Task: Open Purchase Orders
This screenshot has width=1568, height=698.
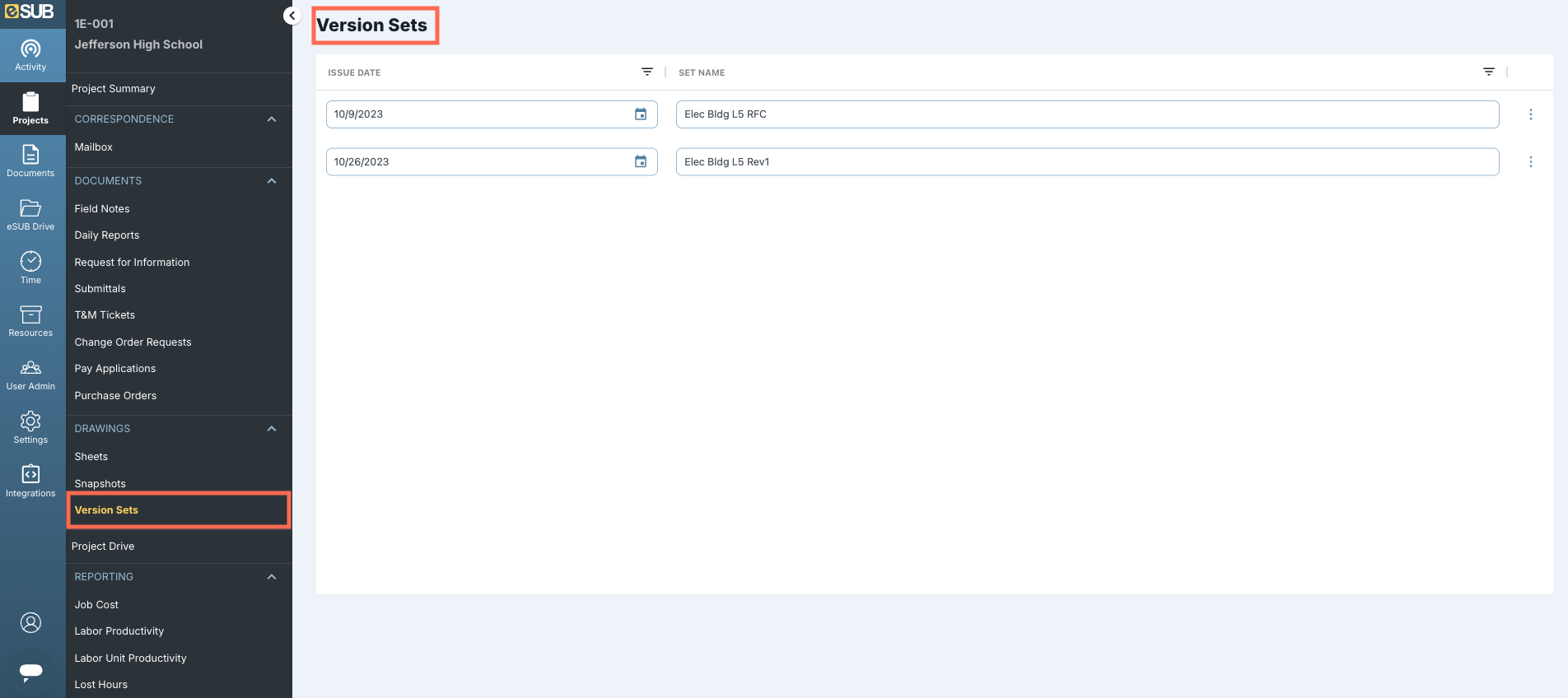Action: (115, 396)
